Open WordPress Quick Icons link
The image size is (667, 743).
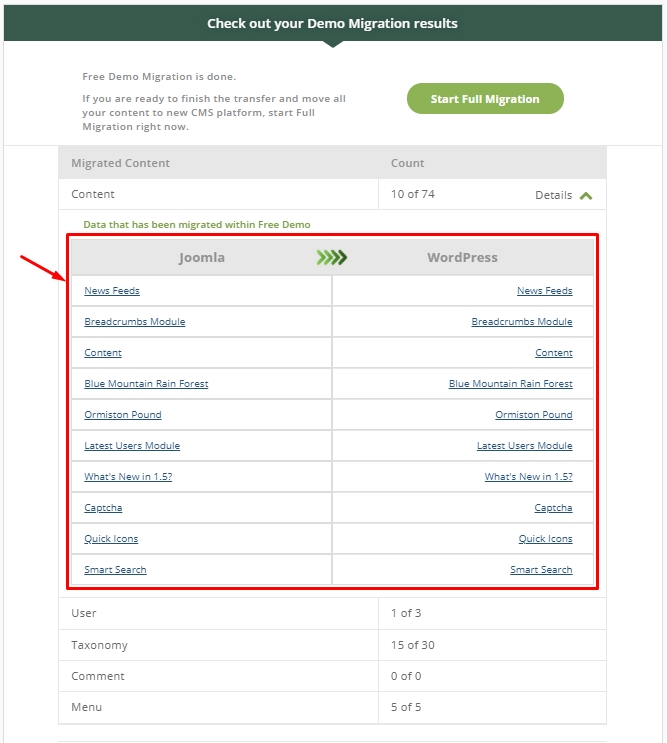(546, 539)
